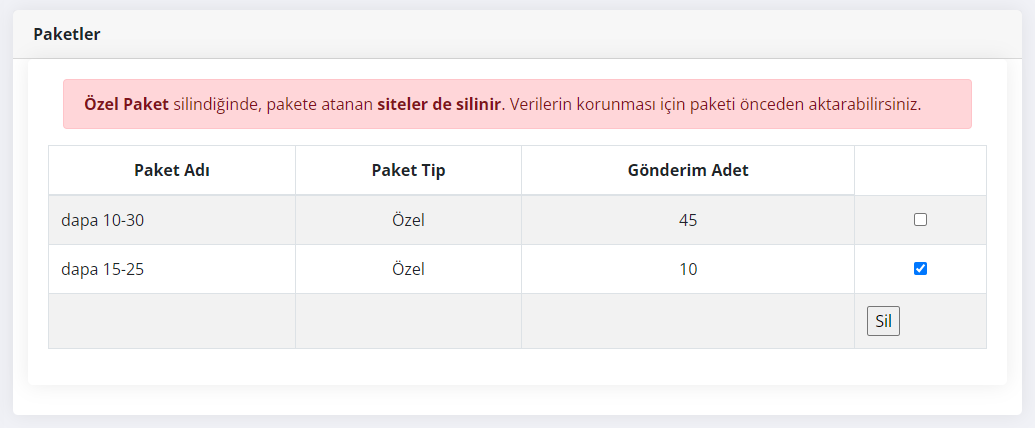Uncheck the dapa 15-25 package checkbox
The image size is (1035, 428).
tap(920, 268)
